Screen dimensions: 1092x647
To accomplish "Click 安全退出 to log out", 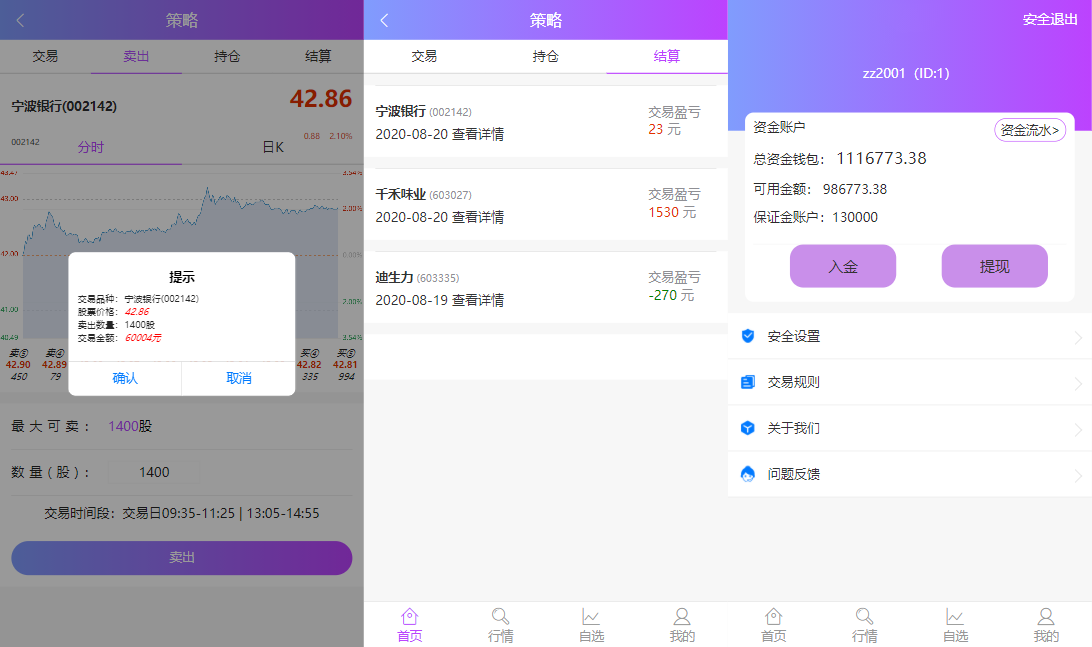I will click(1050, 20).
